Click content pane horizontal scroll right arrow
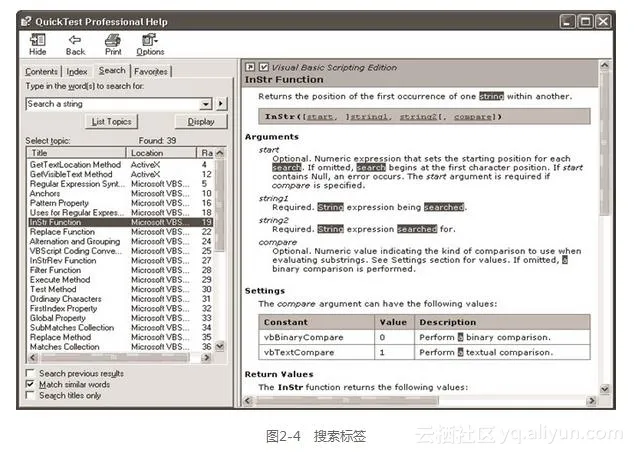 coord(592,401)
